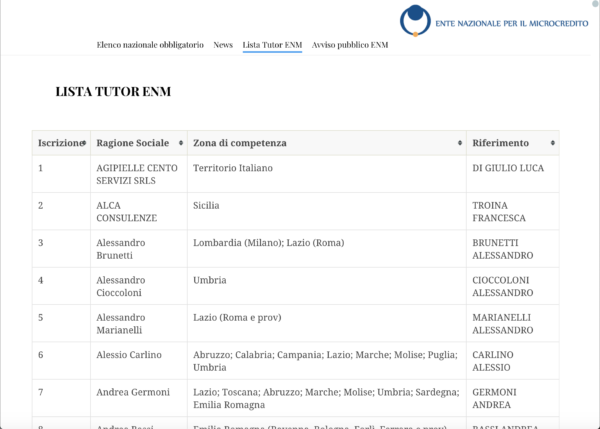Screen dimensions: 600x429
Task: Select Lista Tutor ENM menu item
Action: click(272, 45)
